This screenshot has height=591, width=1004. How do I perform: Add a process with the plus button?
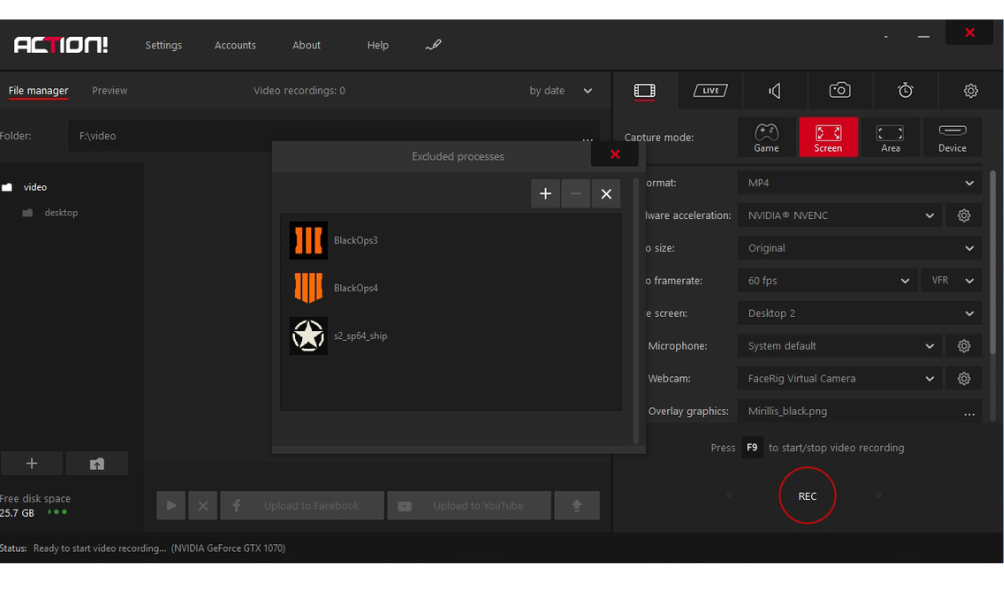(x=545, y=194)
